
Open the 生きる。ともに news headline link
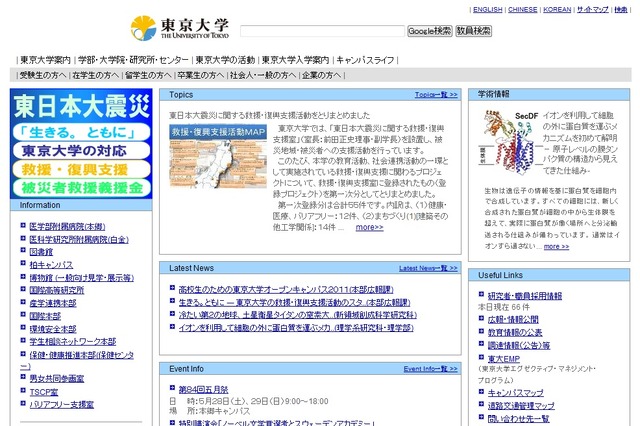pos(294,302)
